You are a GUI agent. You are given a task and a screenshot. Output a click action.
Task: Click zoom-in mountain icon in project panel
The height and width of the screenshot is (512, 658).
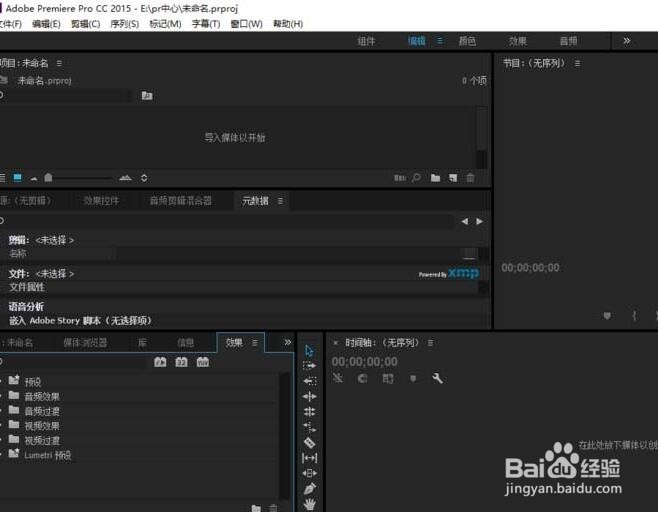click(125, 178)
